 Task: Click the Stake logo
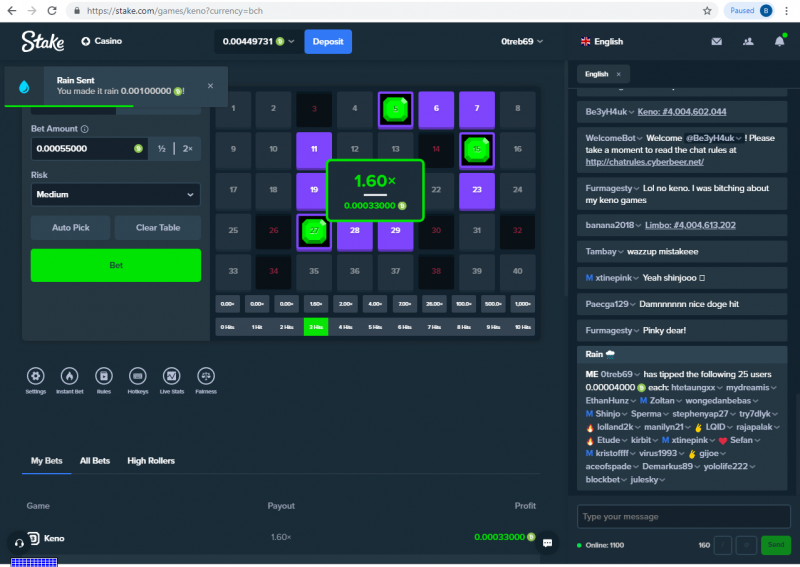pos(43,41)
